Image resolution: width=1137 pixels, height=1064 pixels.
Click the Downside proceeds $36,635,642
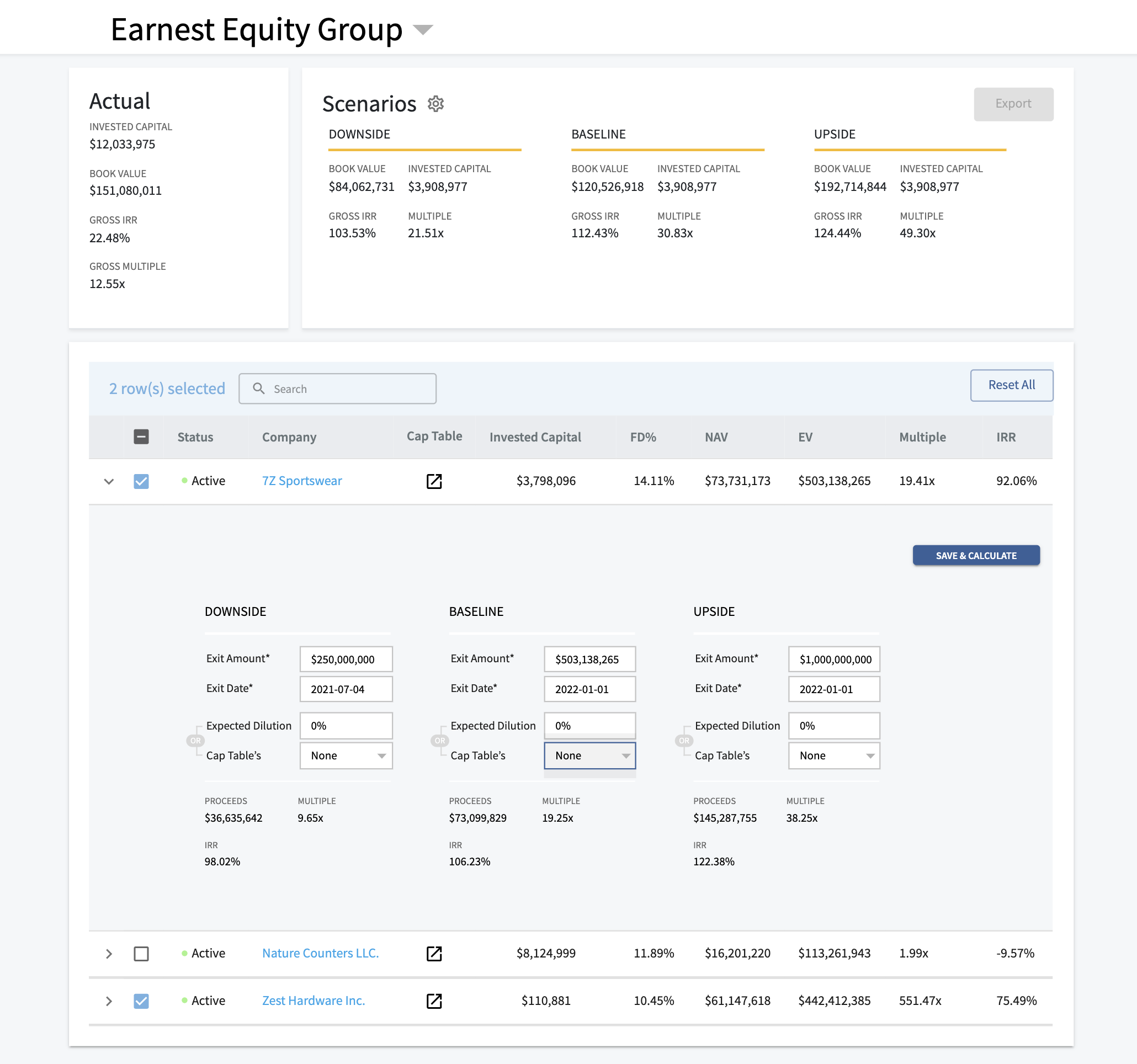coord(233,818)
